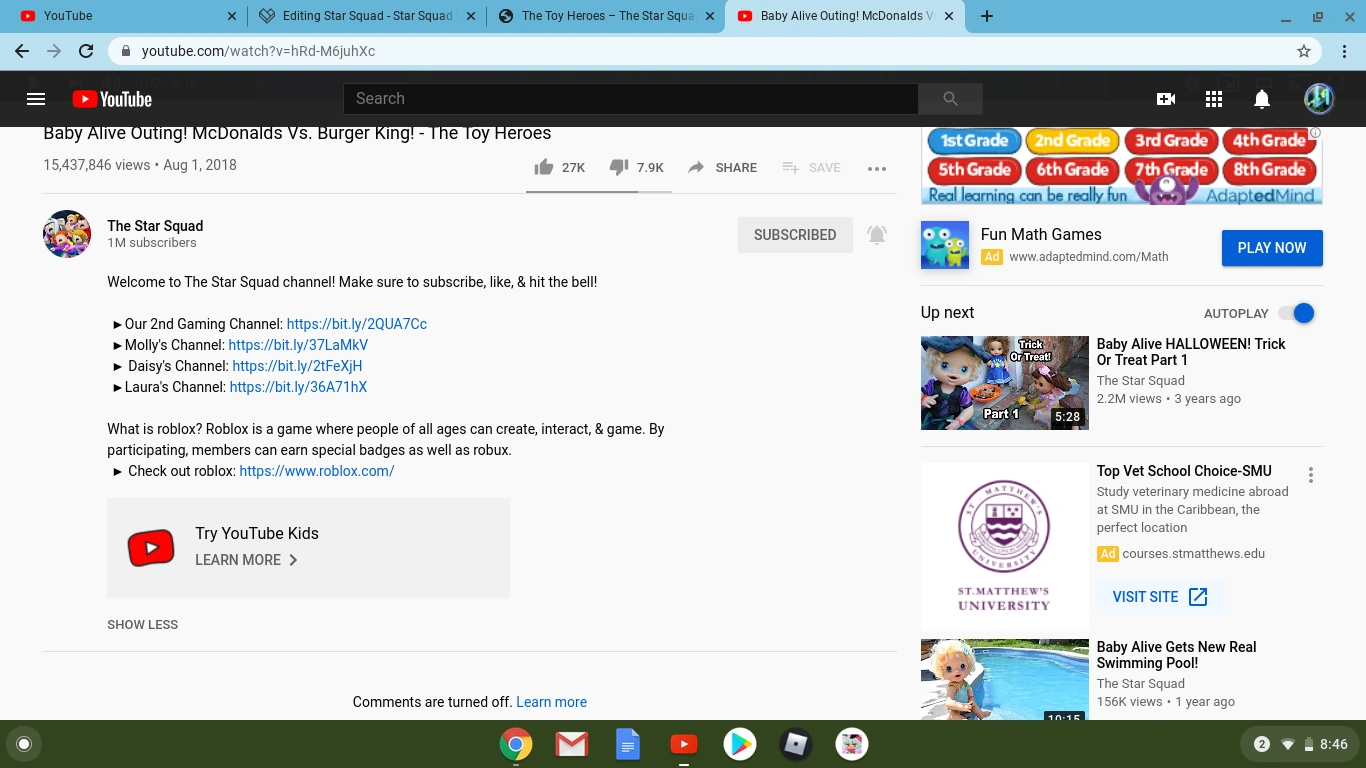Collapse description with SHOW LESS
The width and height of the screenshot is (1366, 768).
pyautogui.click(x=143, y=625)
